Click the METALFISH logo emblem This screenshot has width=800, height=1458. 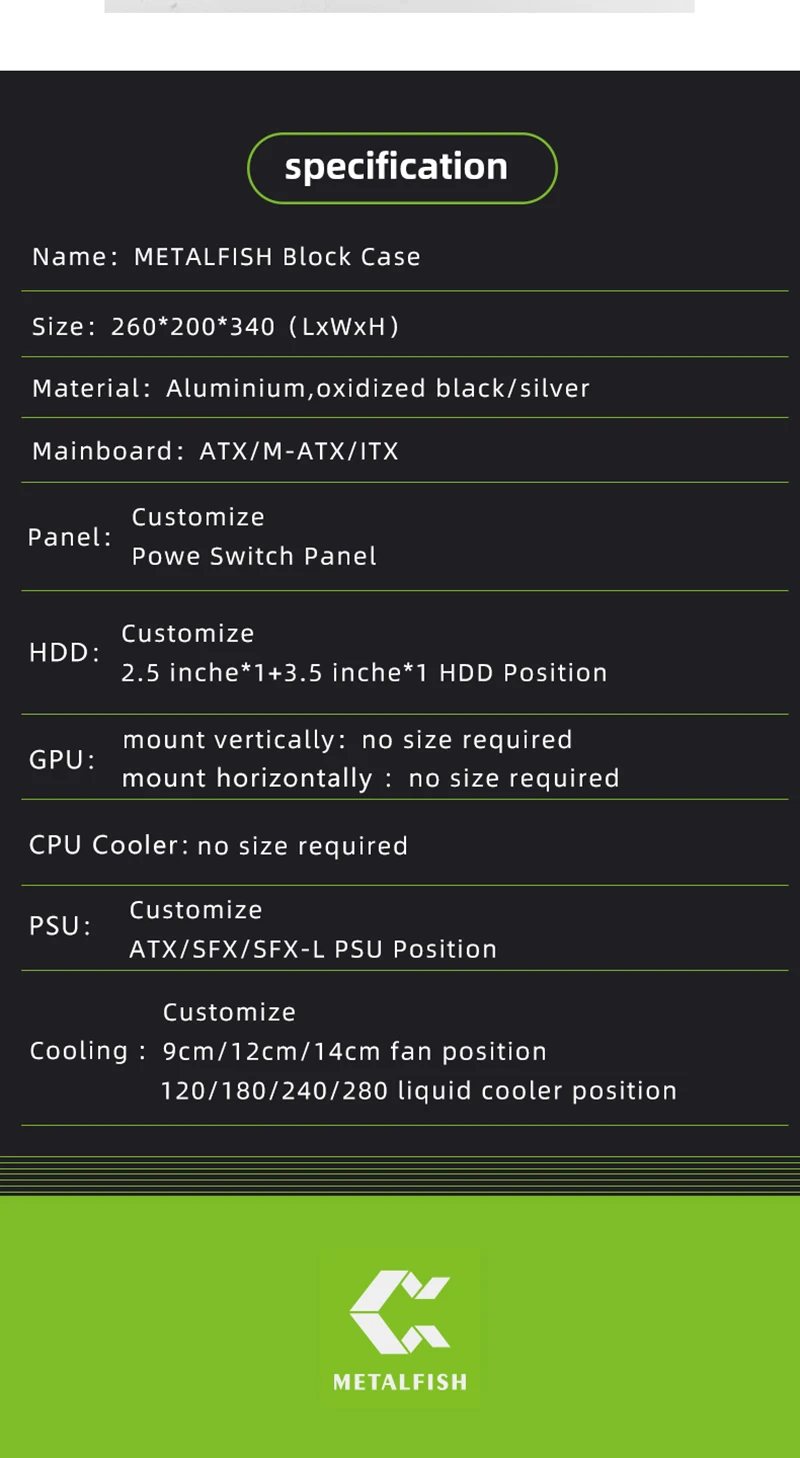(400, 1310)
